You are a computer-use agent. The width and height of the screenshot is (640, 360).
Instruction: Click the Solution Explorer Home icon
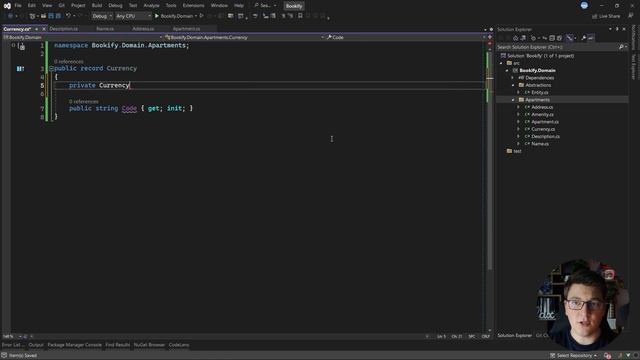click(x=516, y=38)
